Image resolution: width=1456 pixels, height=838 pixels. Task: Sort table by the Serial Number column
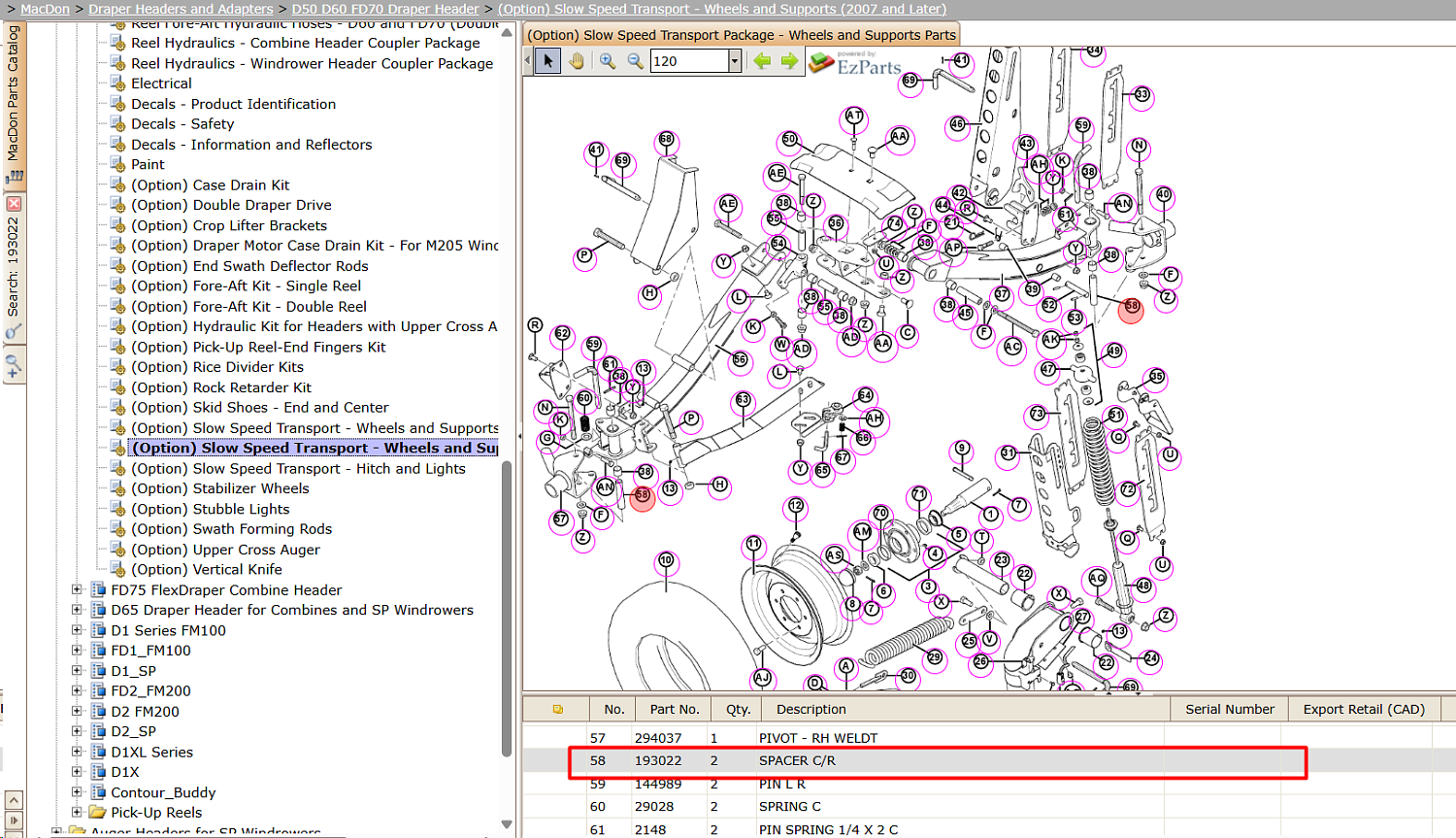point(1230,710)
